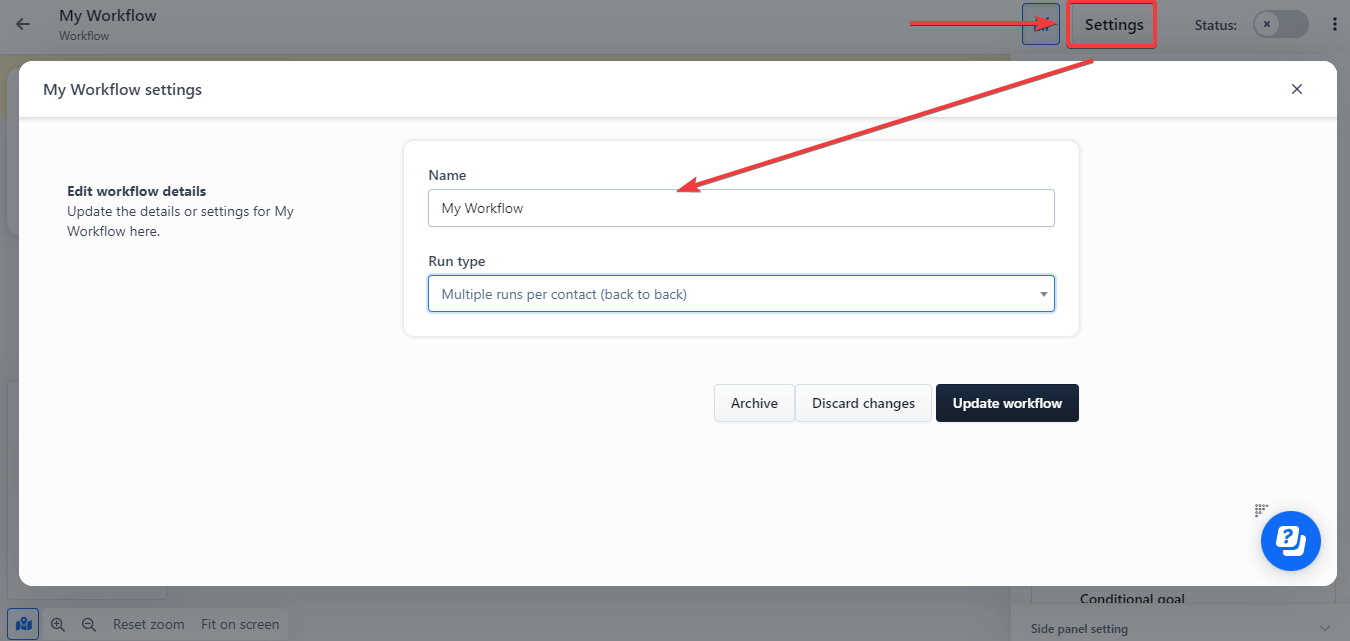
Task: Select Fit on screen view option
Action: (239, 623)
